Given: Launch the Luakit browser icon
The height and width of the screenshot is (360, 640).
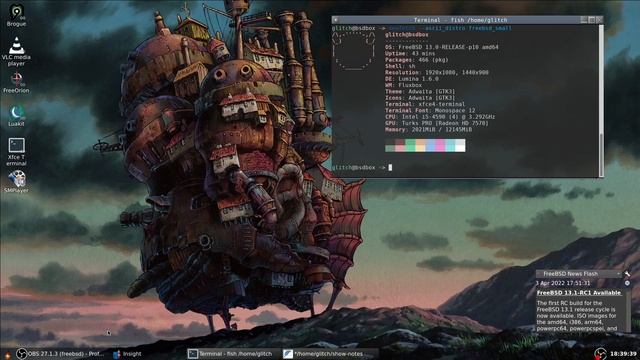Looking at the screenshot, I should pyautogui.click(x=16, y=116).
